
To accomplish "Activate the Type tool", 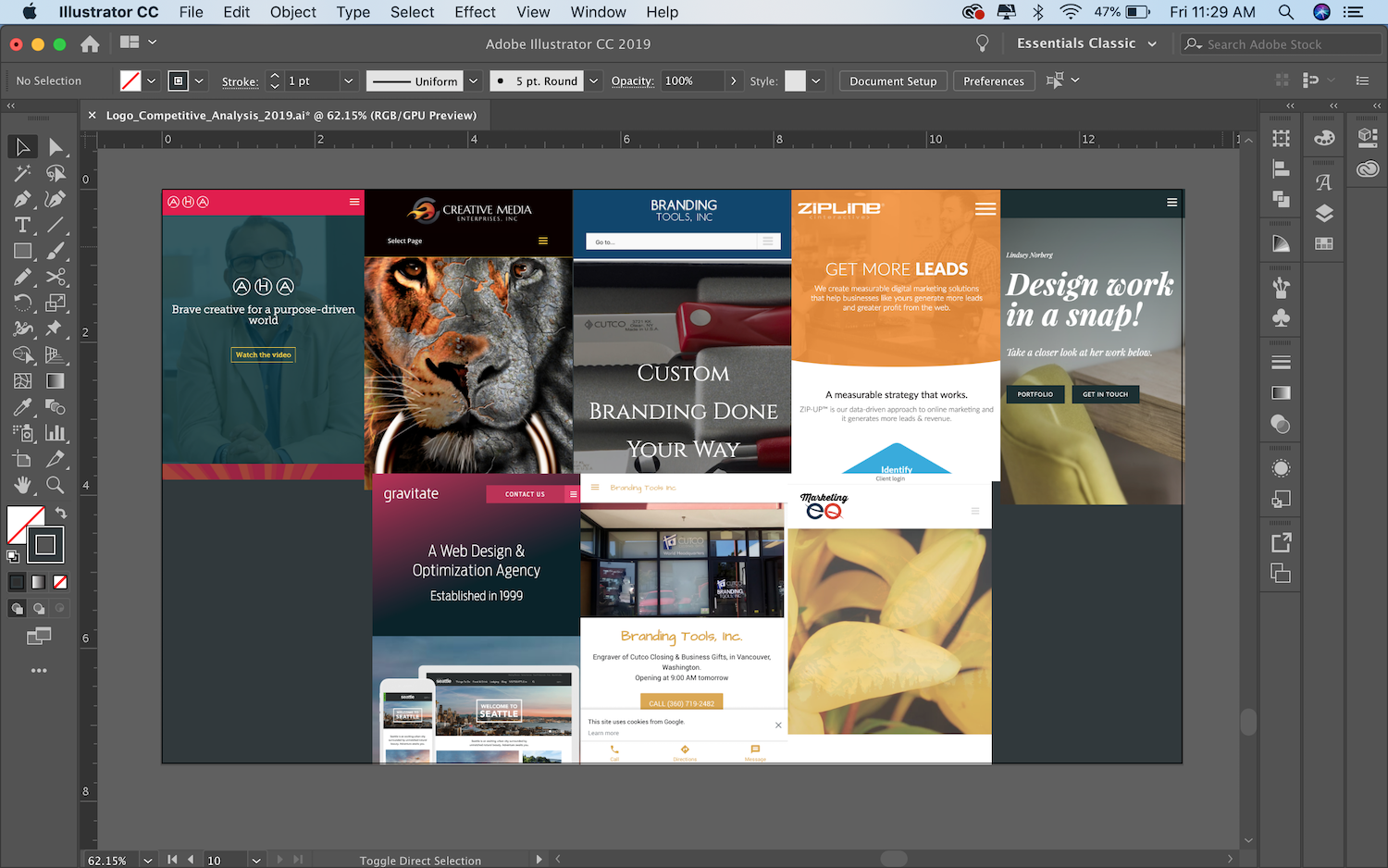I will (22, 225).
